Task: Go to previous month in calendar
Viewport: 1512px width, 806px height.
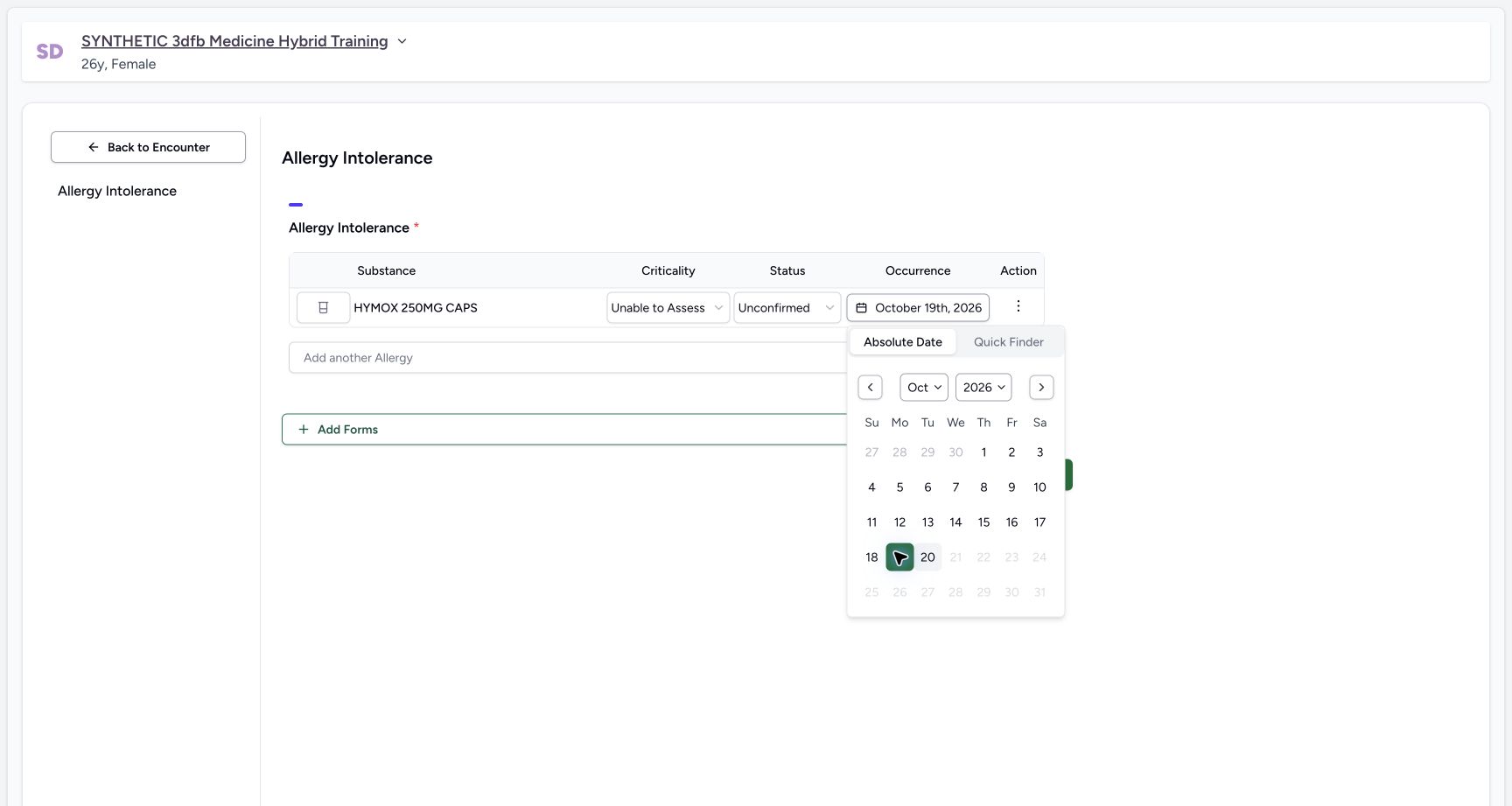Action: coord(870,388)
